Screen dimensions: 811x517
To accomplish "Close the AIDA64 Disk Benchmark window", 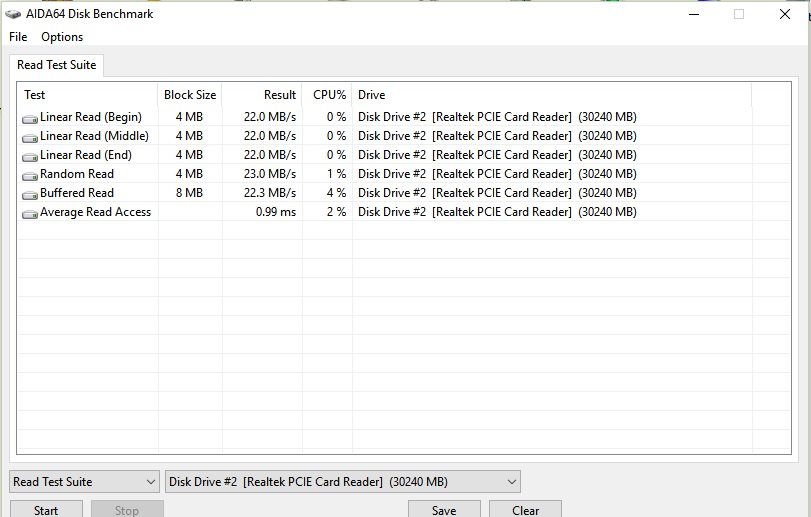I will 785,14.
